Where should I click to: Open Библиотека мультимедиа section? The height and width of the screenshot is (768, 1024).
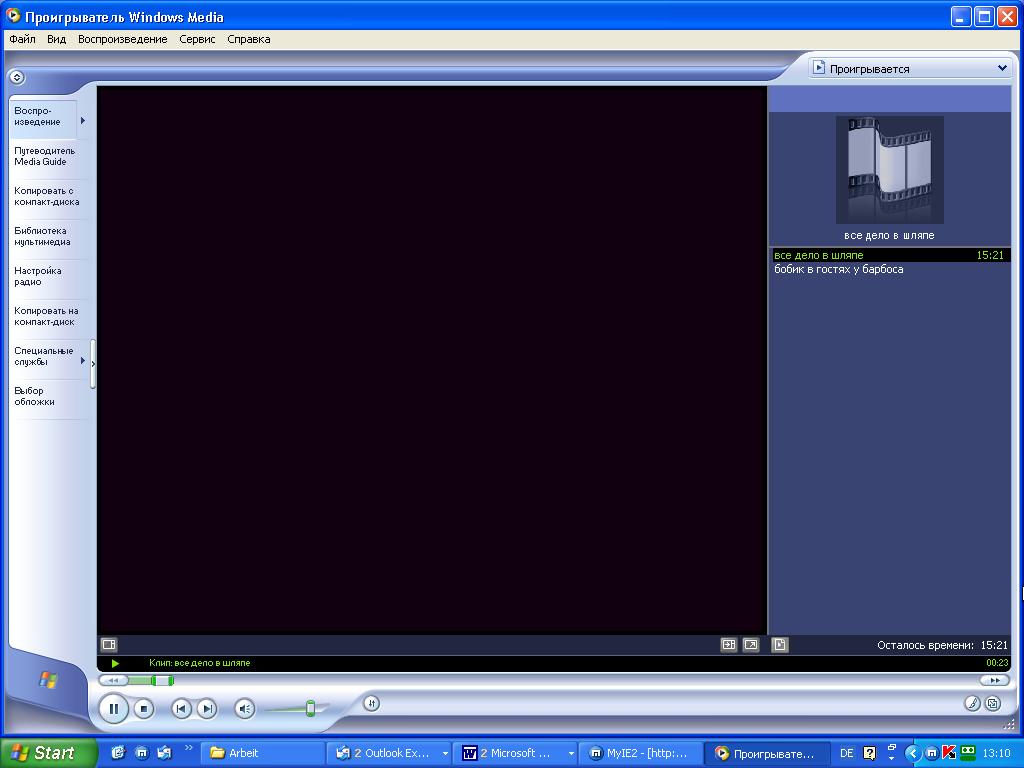coord(42,236)
